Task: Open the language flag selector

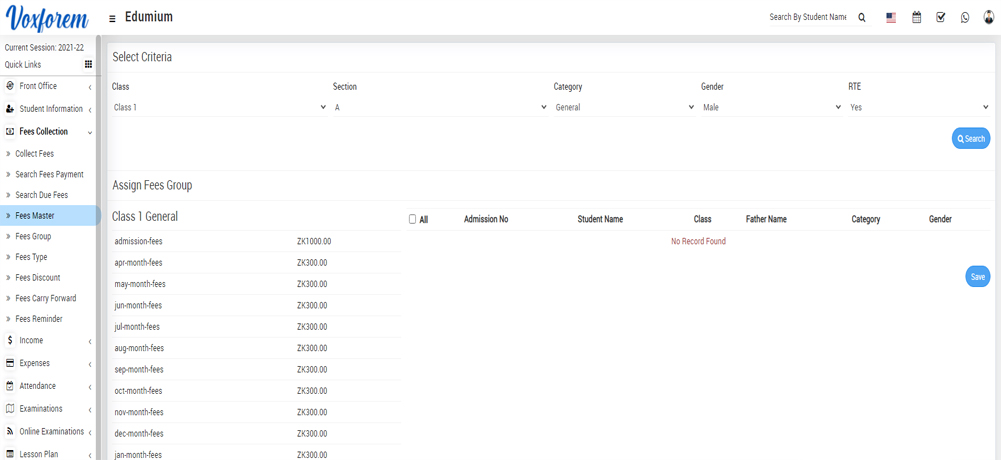Action: click(x=891, y=18)
